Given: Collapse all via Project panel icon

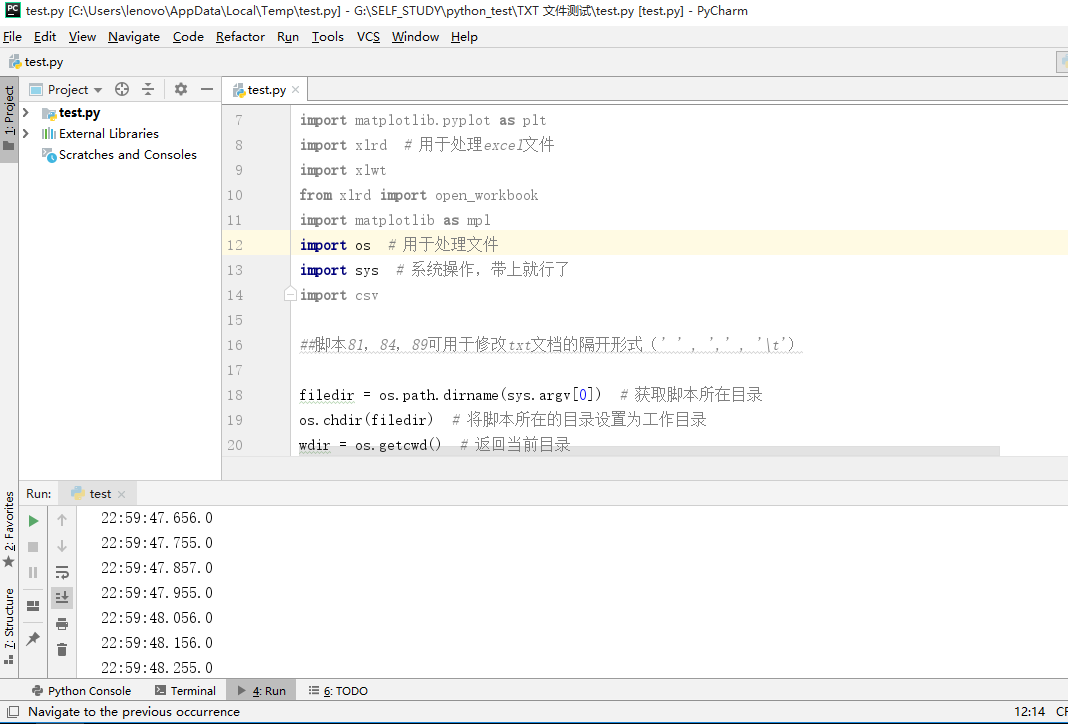Looking at the screenshot, I should pyautogui.click(x=148, y=89).
